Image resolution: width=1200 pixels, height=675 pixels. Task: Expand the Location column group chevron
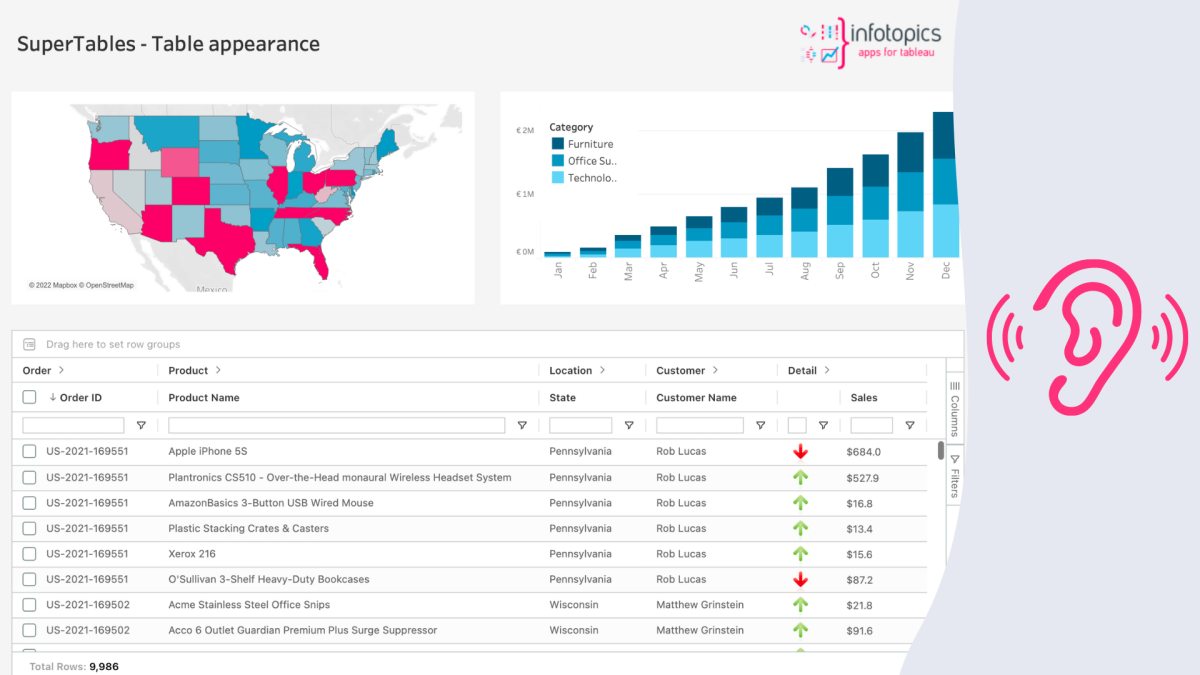601,370
